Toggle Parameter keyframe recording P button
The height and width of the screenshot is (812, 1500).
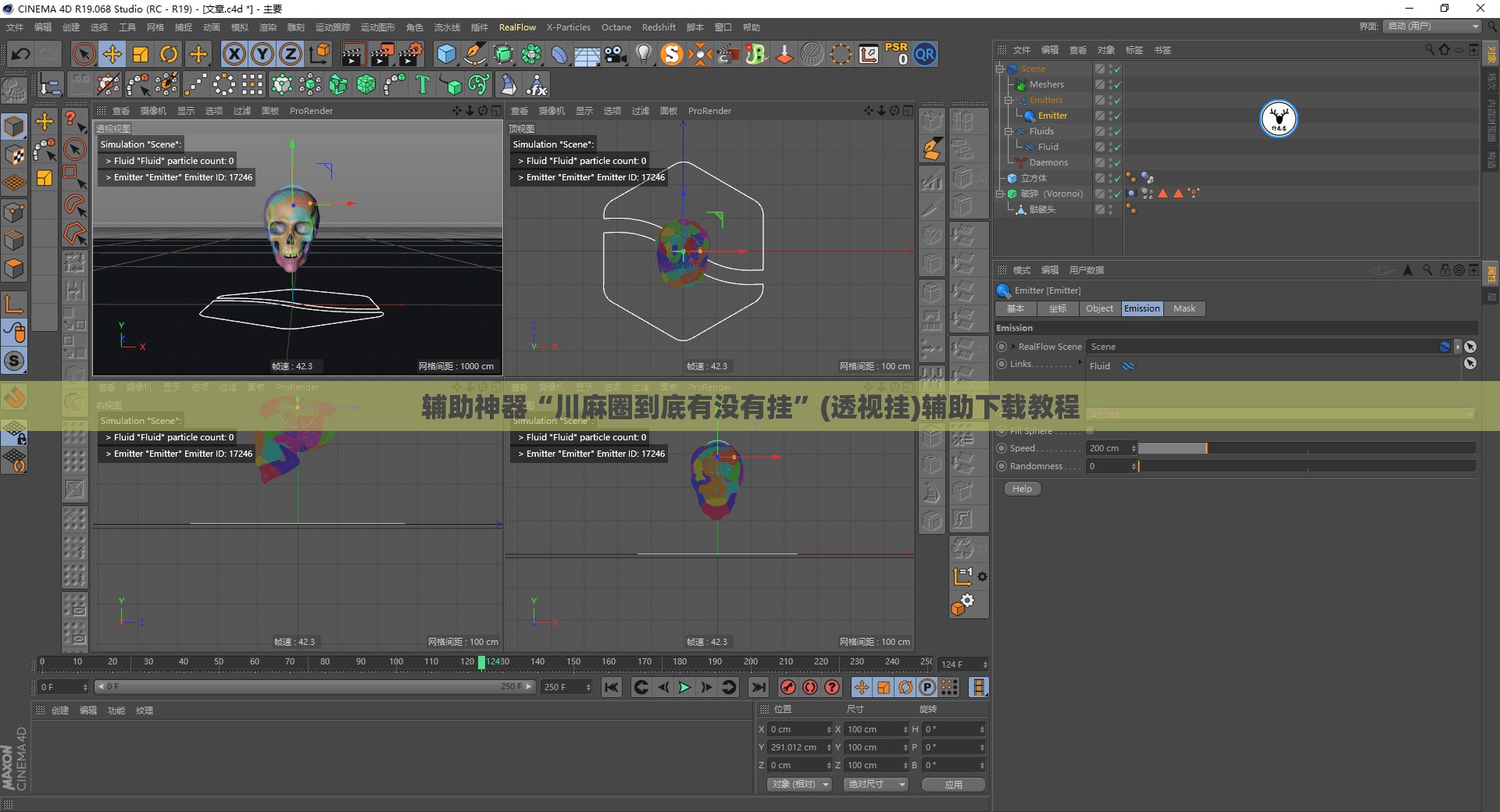click(927, 687)
